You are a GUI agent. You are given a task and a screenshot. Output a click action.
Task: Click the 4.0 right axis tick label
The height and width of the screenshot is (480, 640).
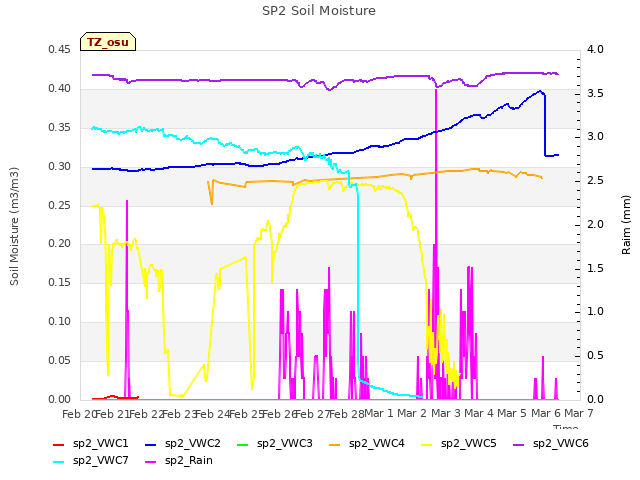(x=595, y=50)
